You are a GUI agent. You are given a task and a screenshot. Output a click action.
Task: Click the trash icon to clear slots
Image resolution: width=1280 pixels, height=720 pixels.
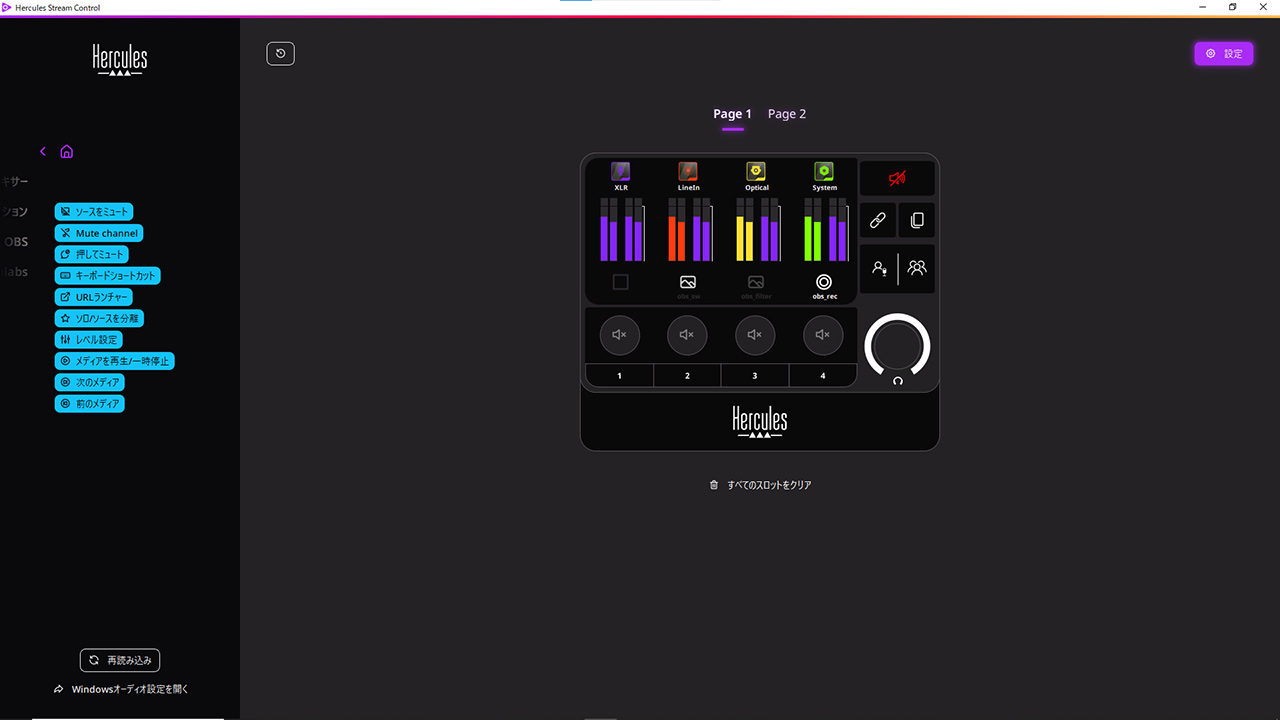[x=714, y=485]
